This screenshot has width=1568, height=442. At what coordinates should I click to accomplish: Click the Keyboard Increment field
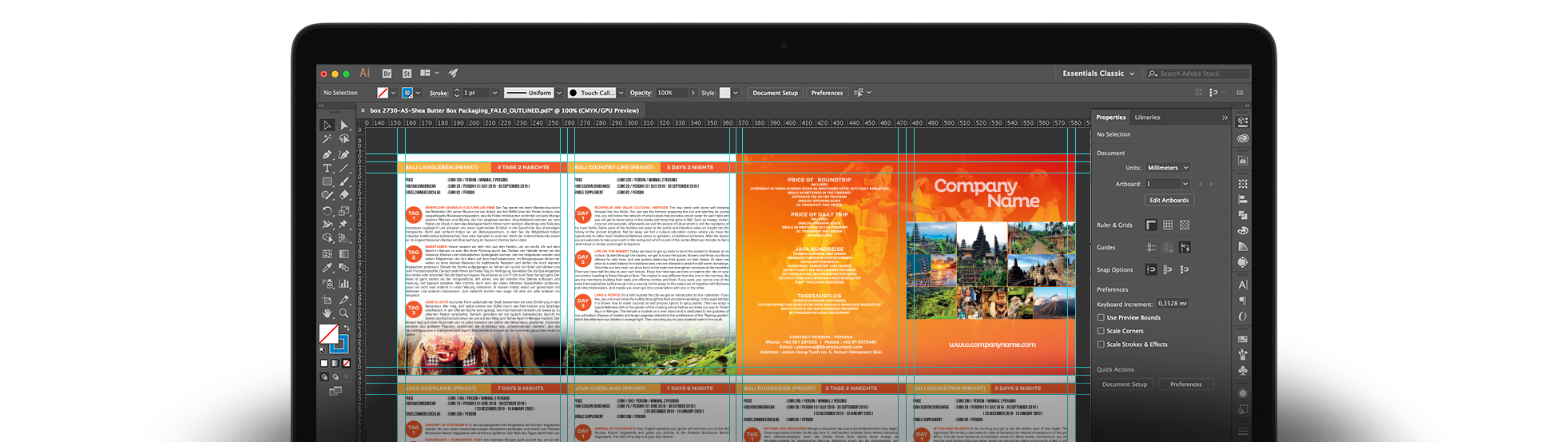pos(1173,304)
